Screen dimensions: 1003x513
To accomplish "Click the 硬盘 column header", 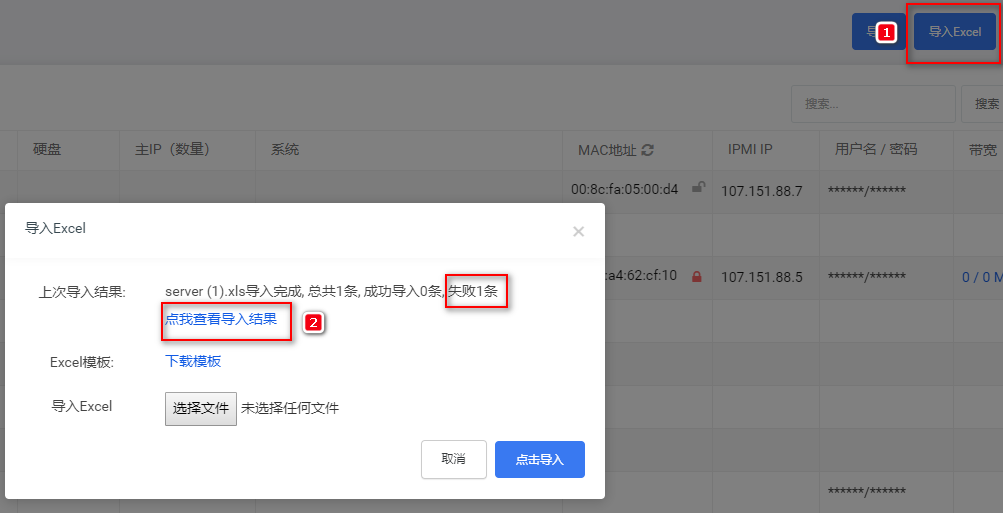I will 47,150.
